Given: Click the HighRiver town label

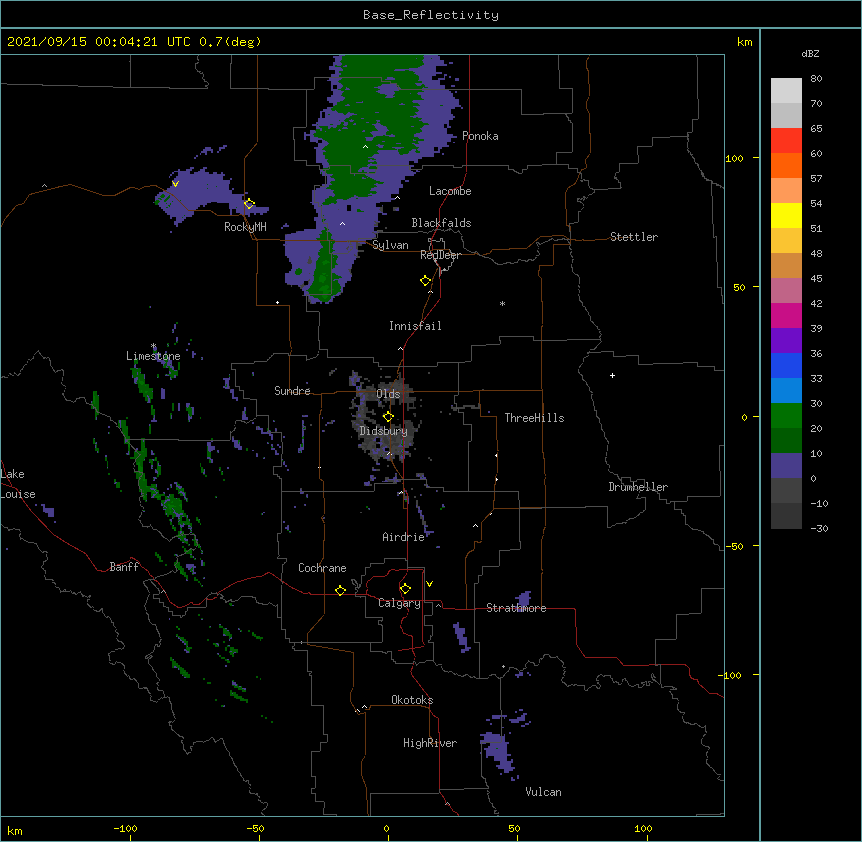Looking at the screenshot, I should pyautogui.click(x=429, y=743).
